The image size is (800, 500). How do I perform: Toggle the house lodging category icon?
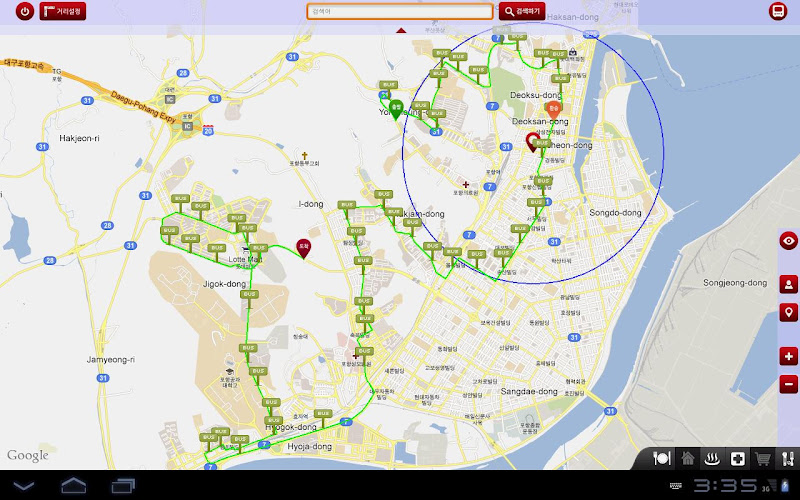click(688, 459)
